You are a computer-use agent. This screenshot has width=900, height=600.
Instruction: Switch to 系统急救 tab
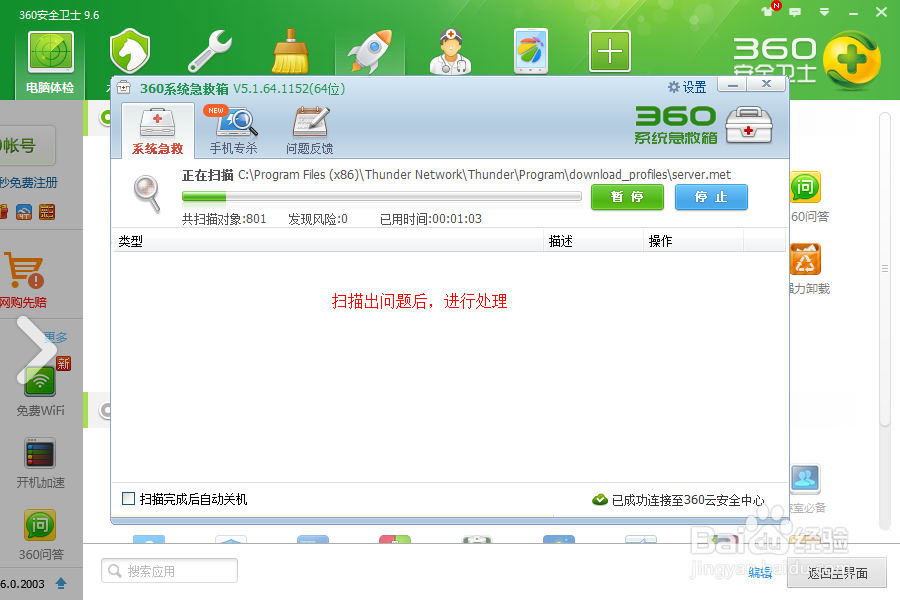(158, 131)
